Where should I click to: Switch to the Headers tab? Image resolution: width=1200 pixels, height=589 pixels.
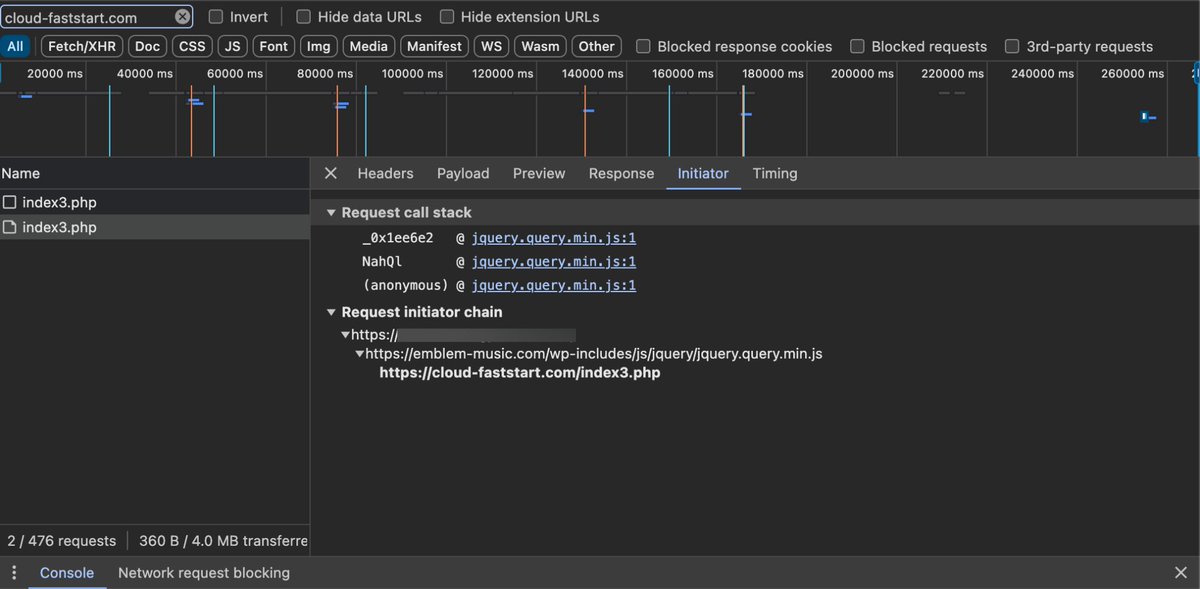tap(385, 173)
